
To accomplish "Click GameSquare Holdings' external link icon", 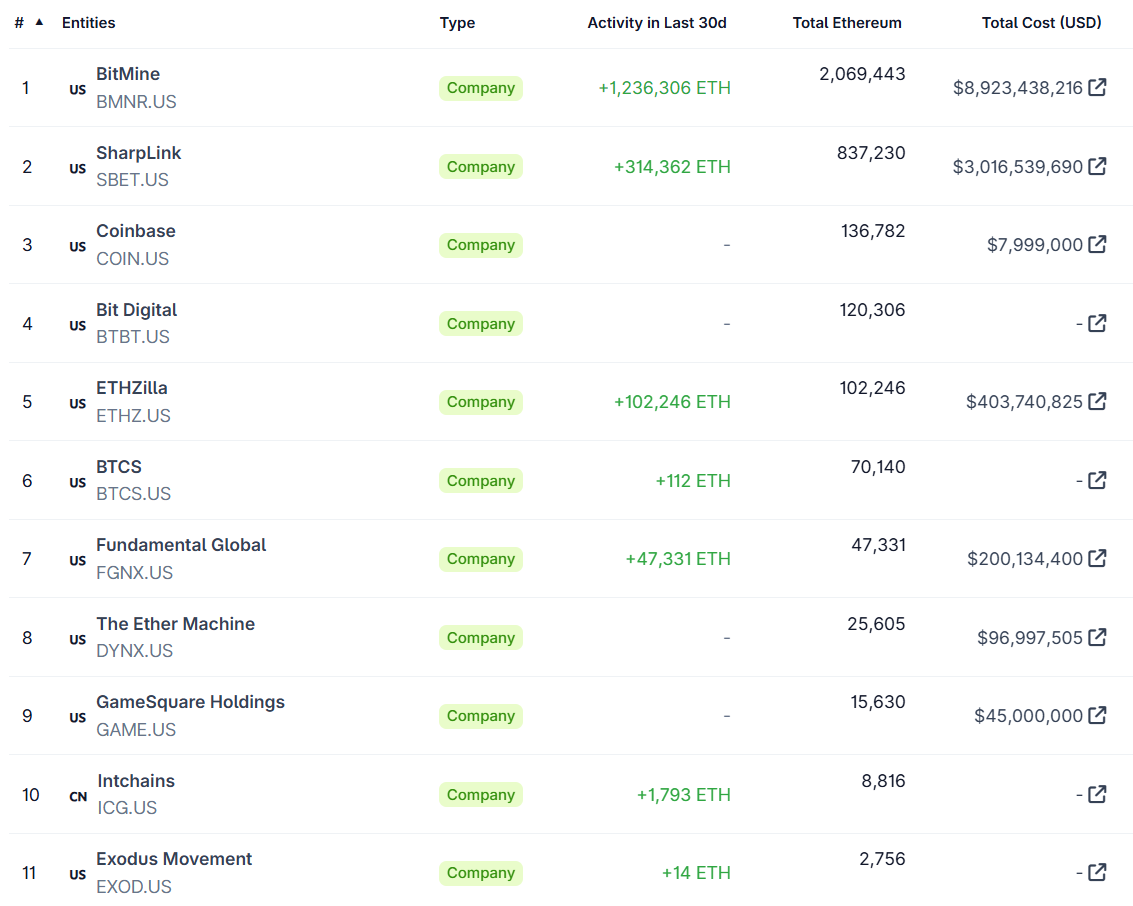I will (1097, 715).
